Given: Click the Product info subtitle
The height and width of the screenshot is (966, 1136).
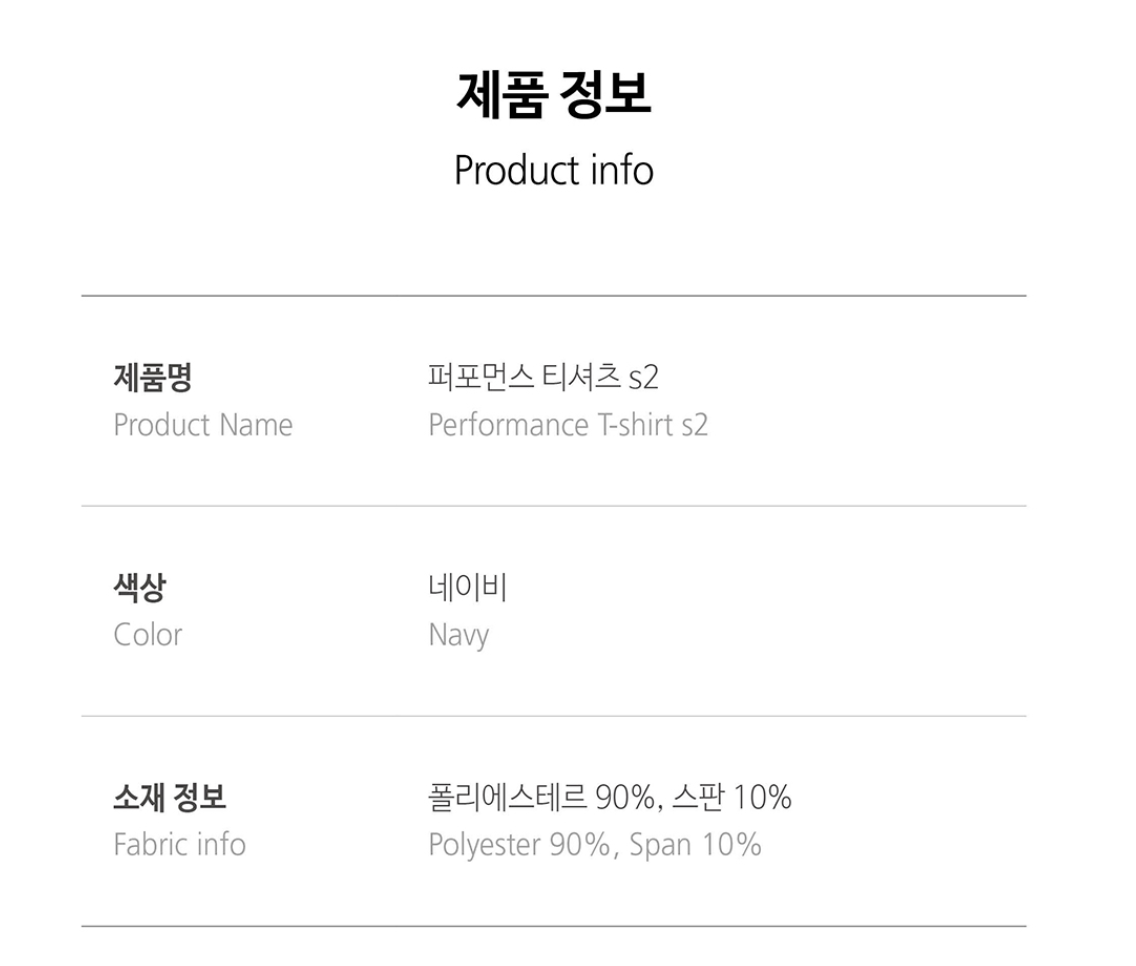Looking at the screenshot, I should [x=553, y=169].
